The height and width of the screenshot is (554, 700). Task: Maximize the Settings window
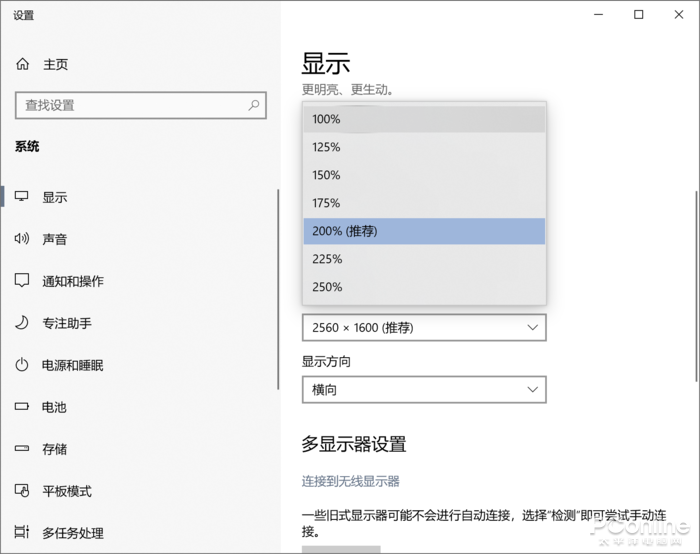click(x=639, y=14)
